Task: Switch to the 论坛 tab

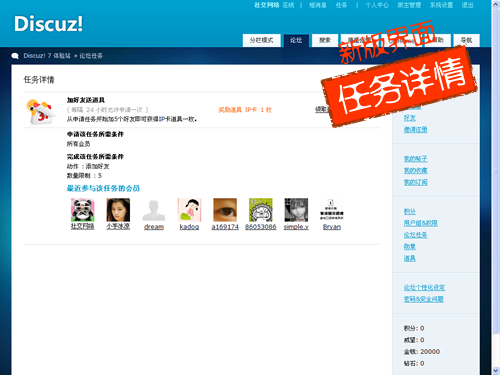Action: coord(296,40)
